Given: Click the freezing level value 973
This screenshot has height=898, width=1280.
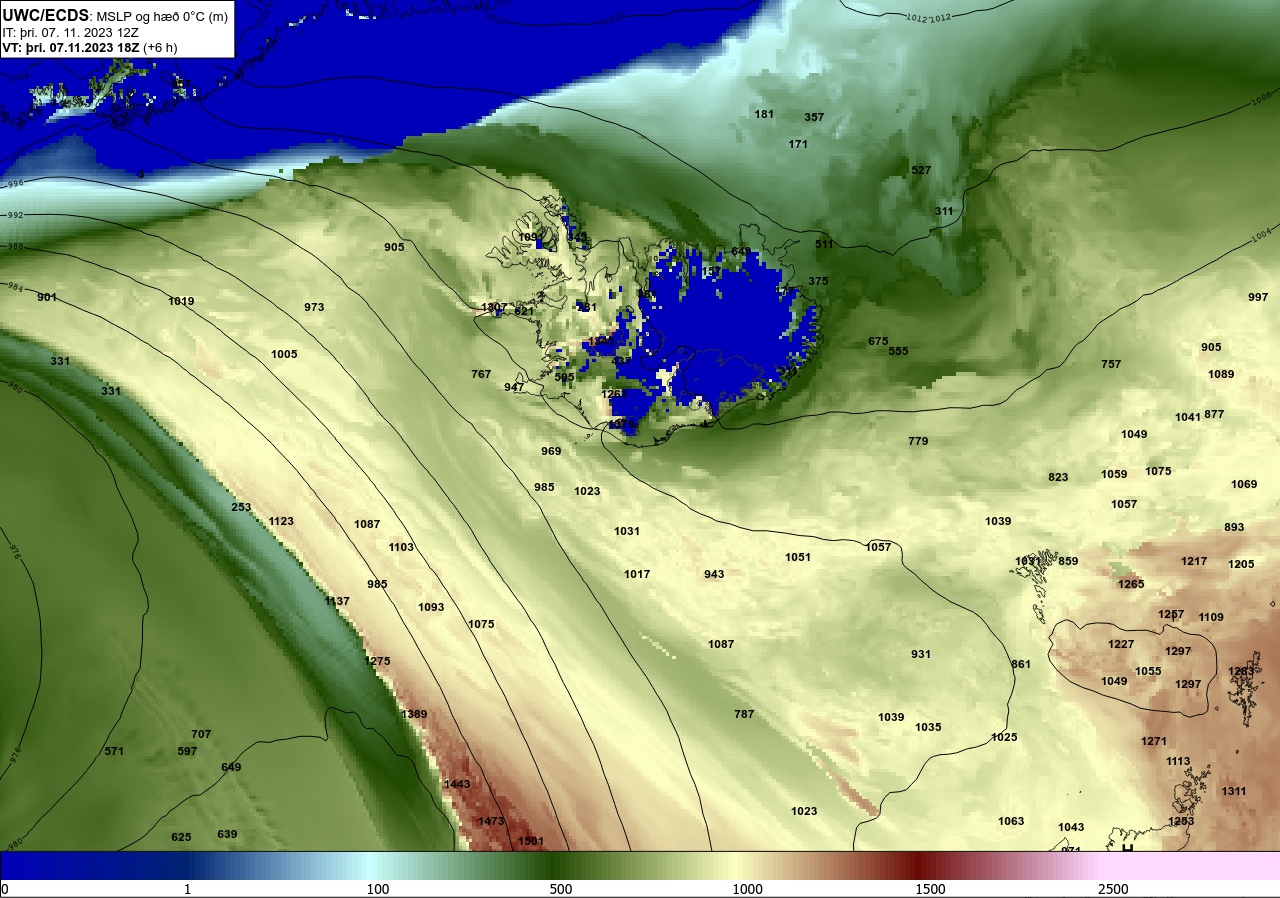Looking at the screenshot, I should click(x=314, y=307).
